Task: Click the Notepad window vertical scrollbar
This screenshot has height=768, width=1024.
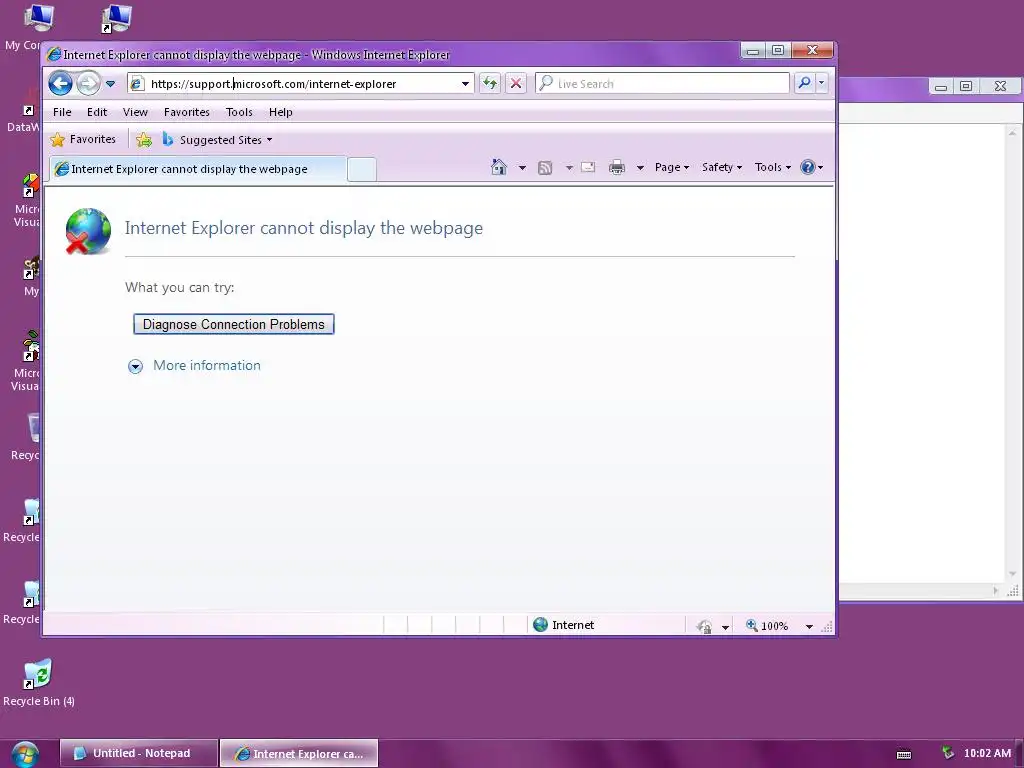Action: (1012, 353)
